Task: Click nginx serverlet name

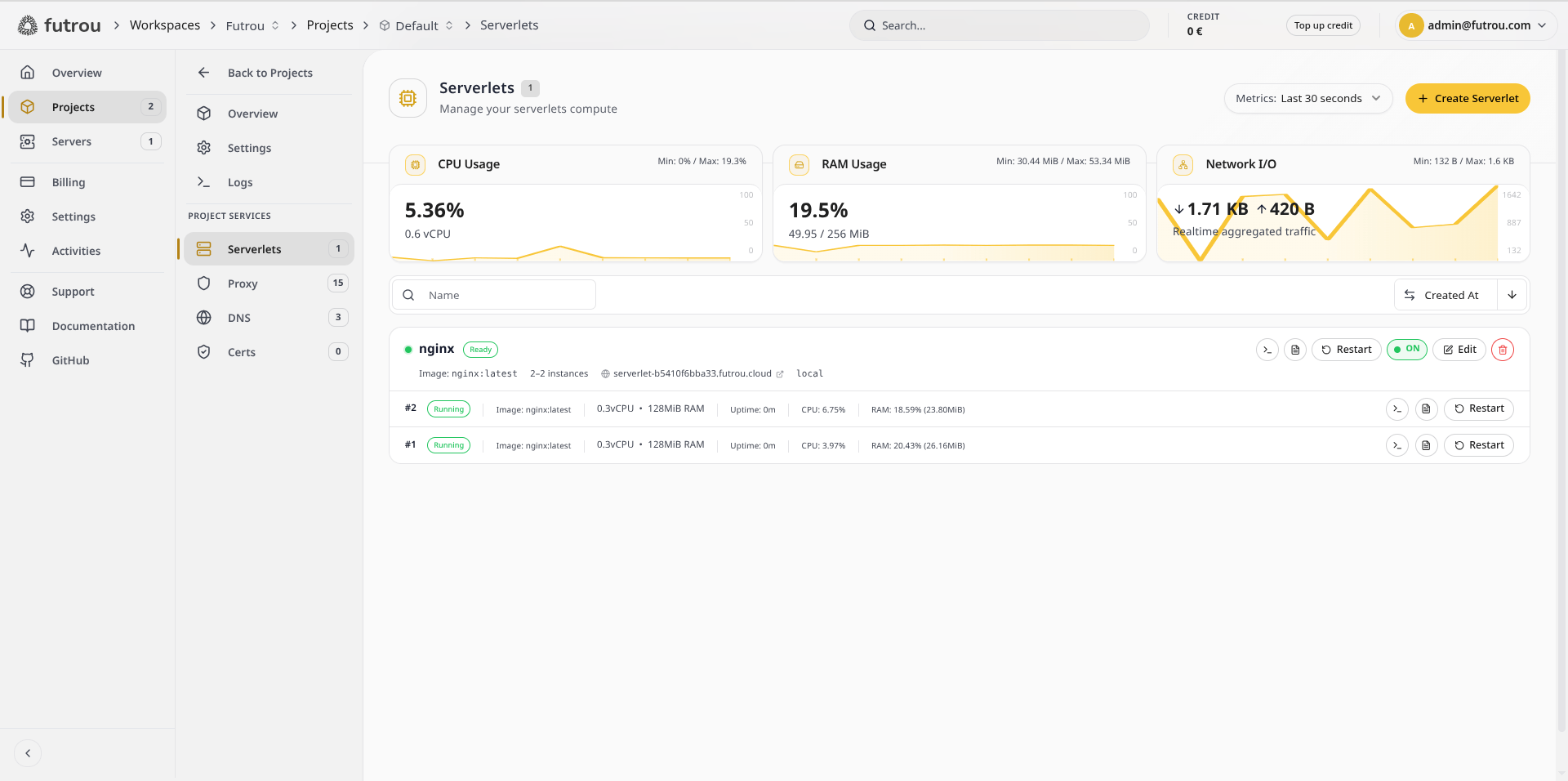Action: tap(436, 349)
